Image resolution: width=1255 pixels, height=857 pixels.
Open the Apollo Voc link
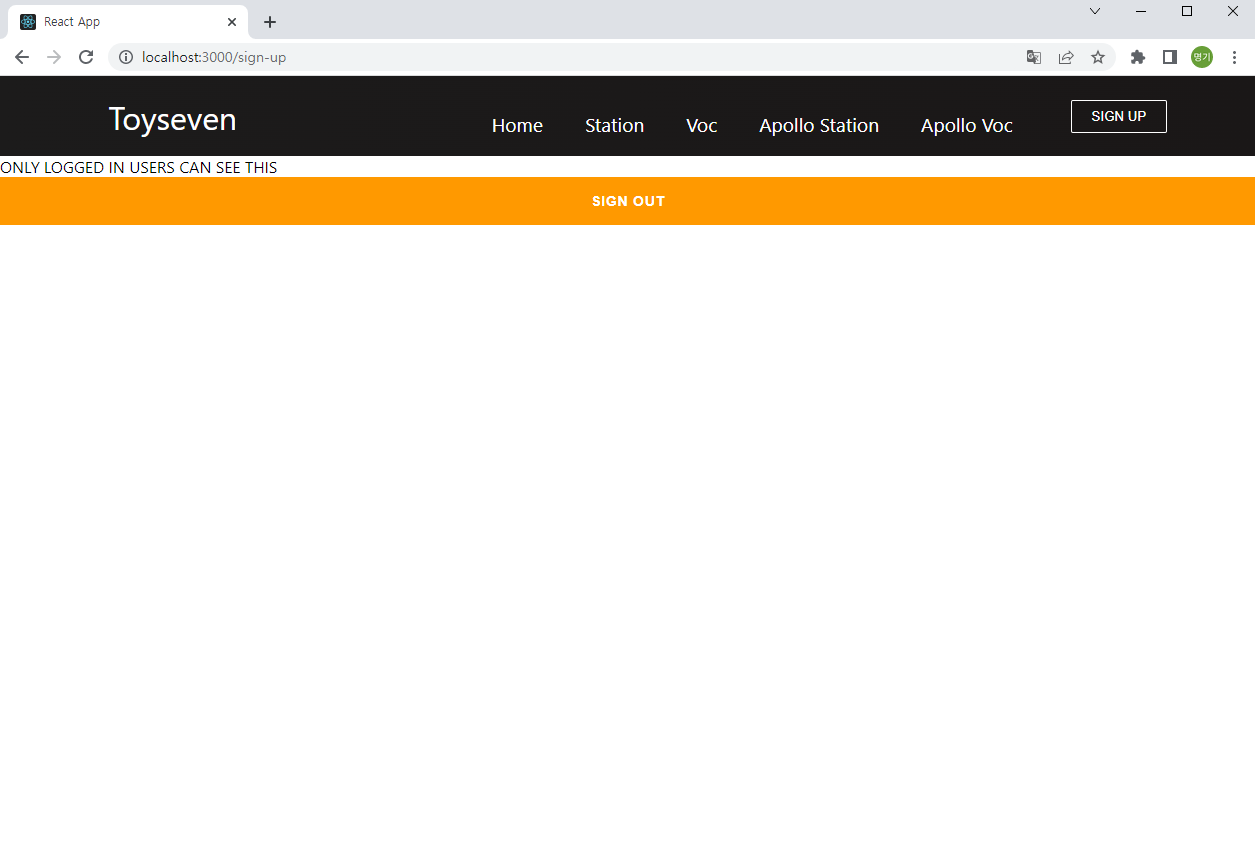[x=966, y=125]
